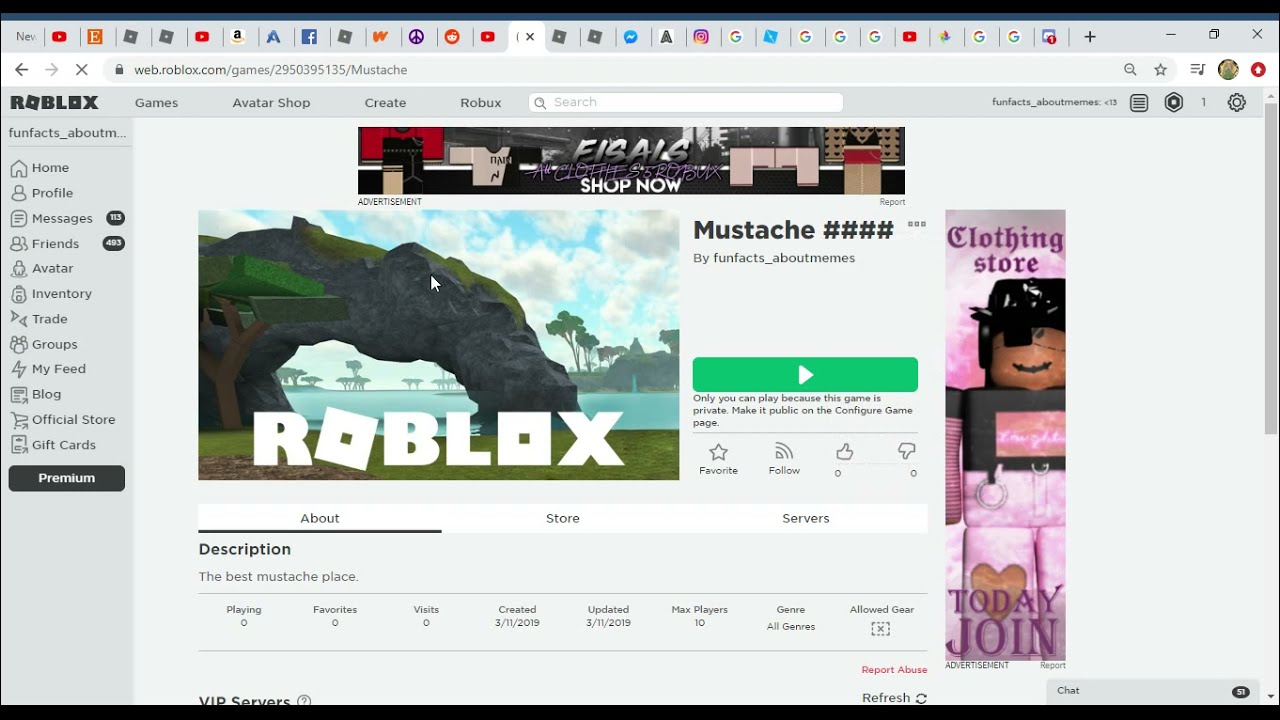Follow the Mustache game
The width and height of the screenshot is (1280, 720).
coord(784,459)
